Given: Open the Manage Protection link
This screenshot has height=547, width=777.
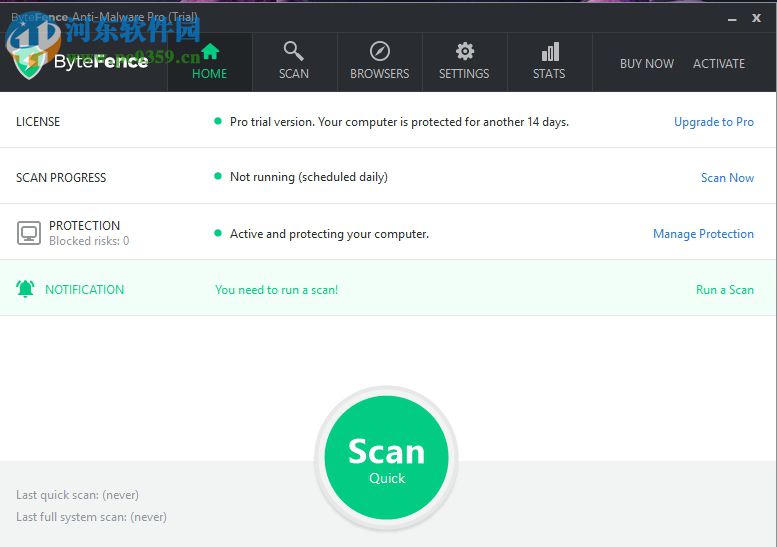Looking at the screenshot, I should pos(703,234).
